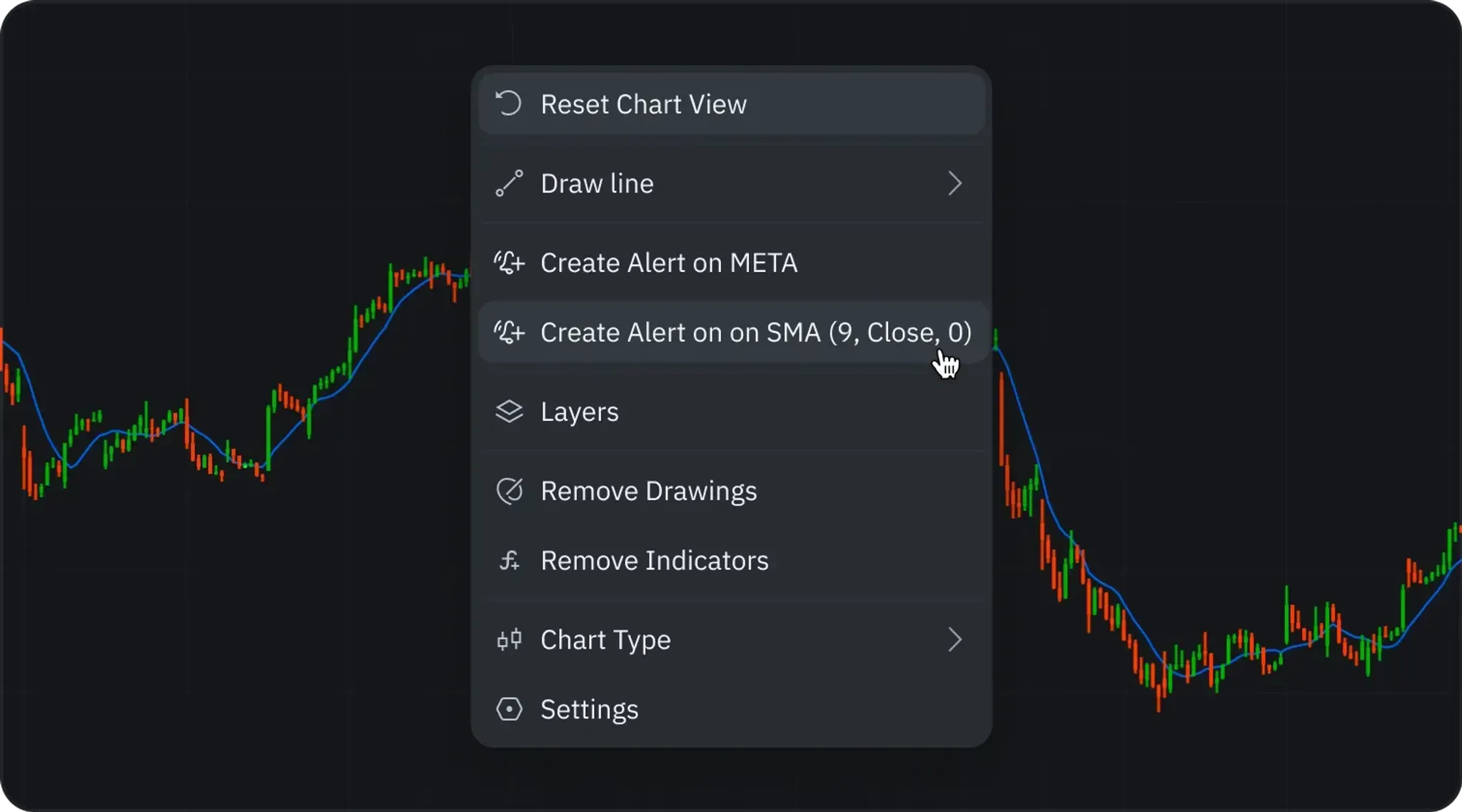Choose Reset Chart View from the menu
The width and height of the screenshot is (1462, 812).
[643, 104]
